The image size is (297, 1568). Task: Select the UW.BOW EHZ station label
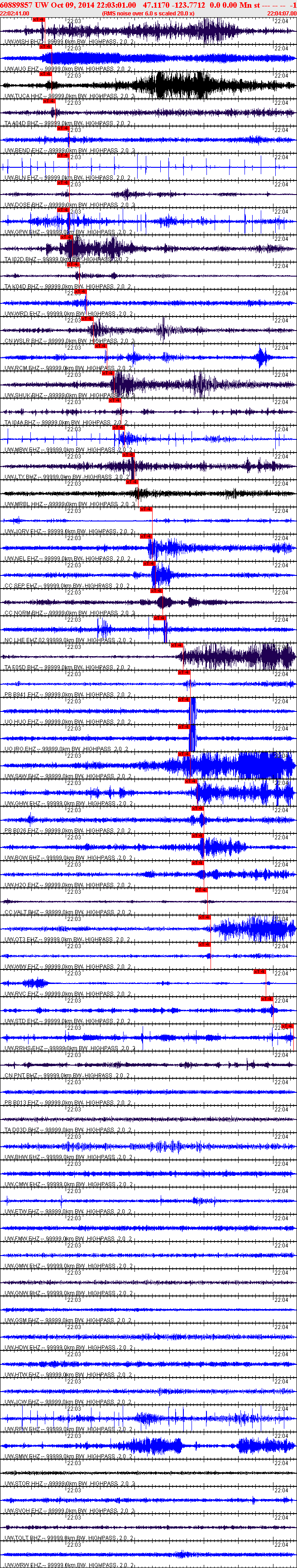tap(67, 857)
